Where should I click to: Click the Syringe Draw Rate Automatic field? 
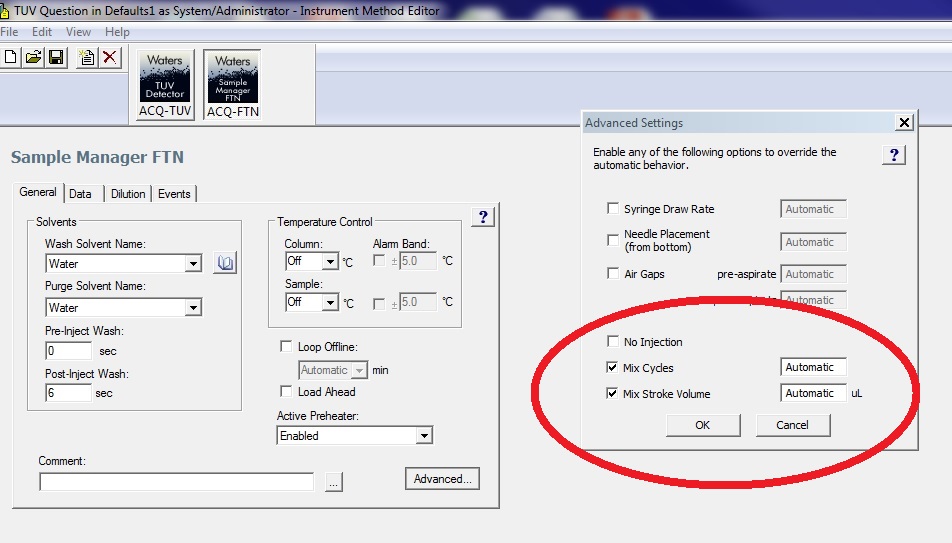tap(813, 209)
